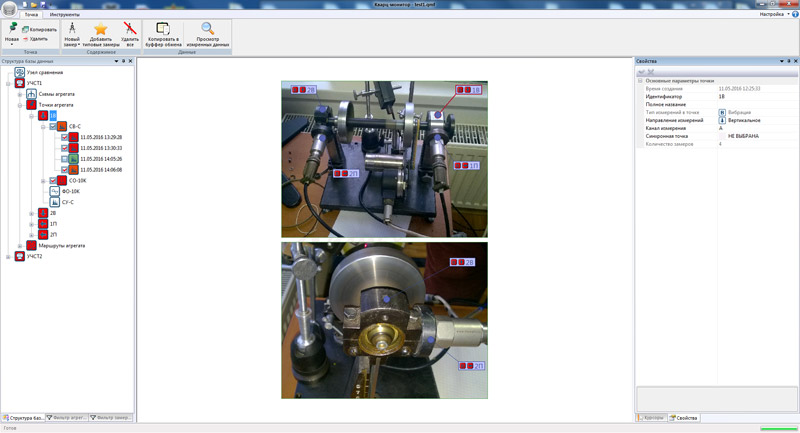Select the Узел сравнения tree node
Screen dimensions: 800x433
tap(45, 72)
